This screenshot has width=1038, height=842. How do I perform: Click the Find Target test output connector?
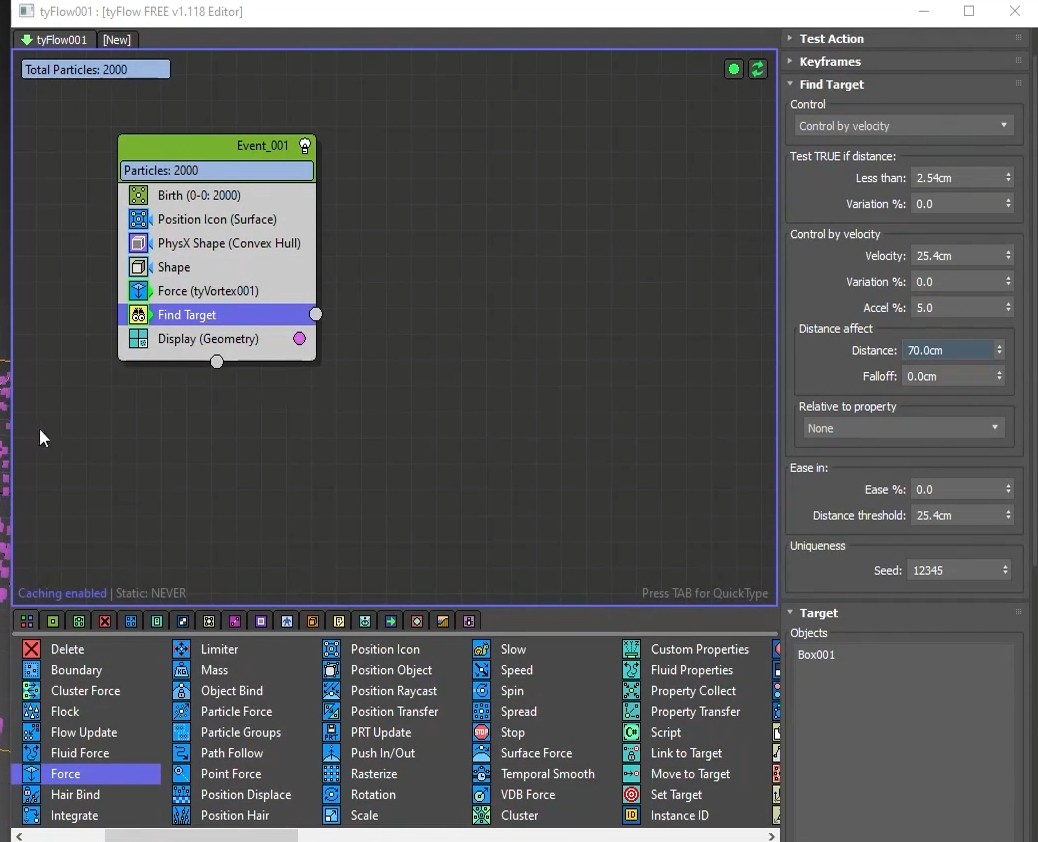coord(316,314)
